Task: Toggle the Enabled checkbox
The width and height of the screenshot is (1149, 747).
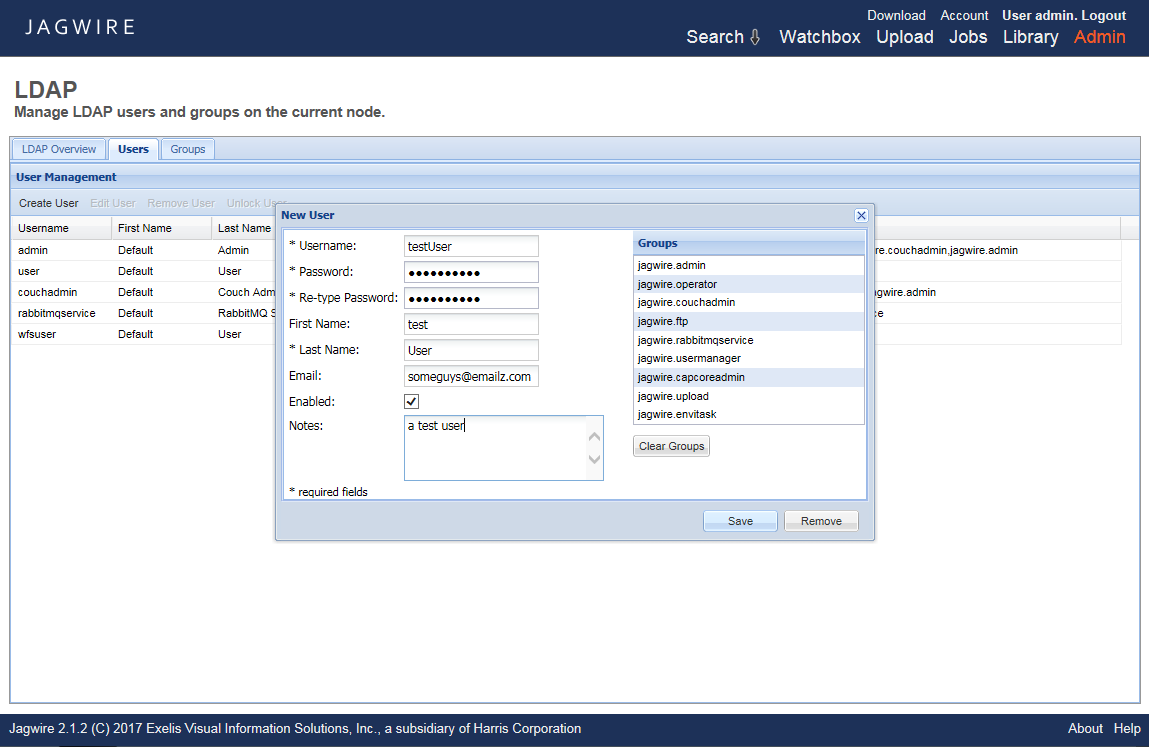Action: click(x=411, y=401)
